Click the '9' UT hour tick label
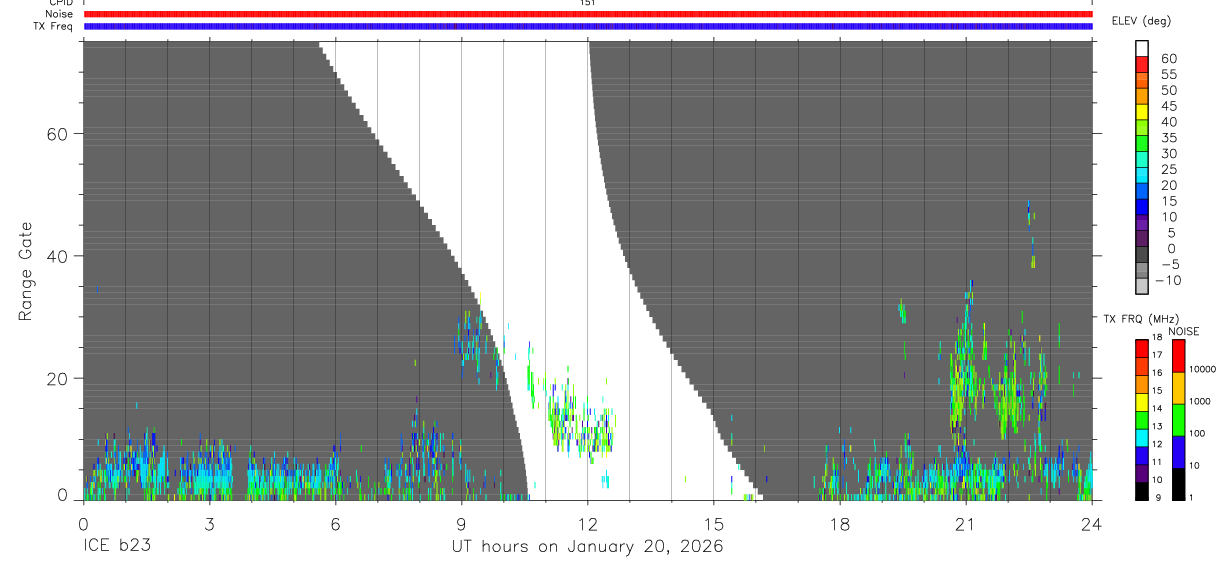 click(461, 523)
